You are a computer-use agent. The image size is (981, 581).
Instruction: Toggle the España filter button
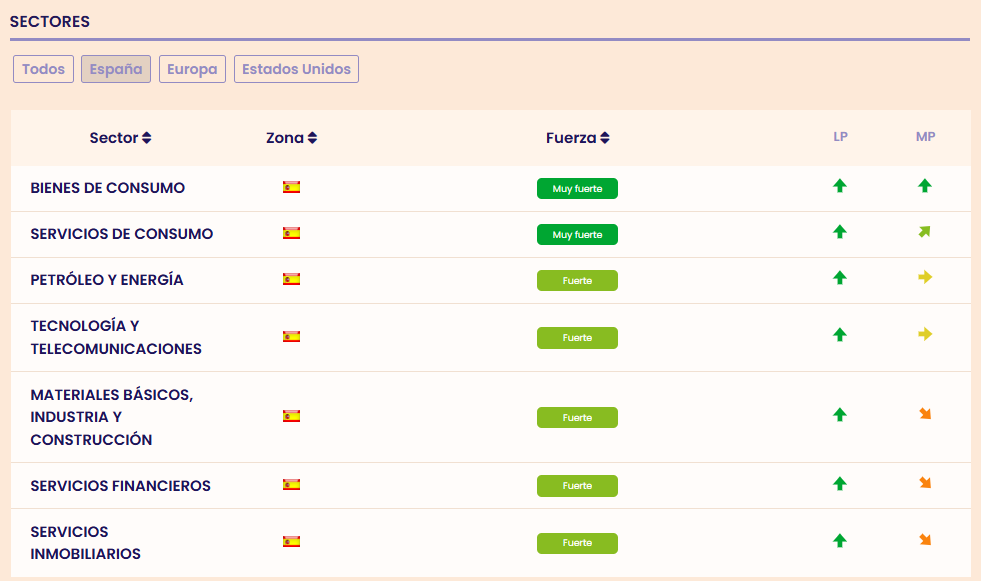pyautogui.click(x=116, y=69)
